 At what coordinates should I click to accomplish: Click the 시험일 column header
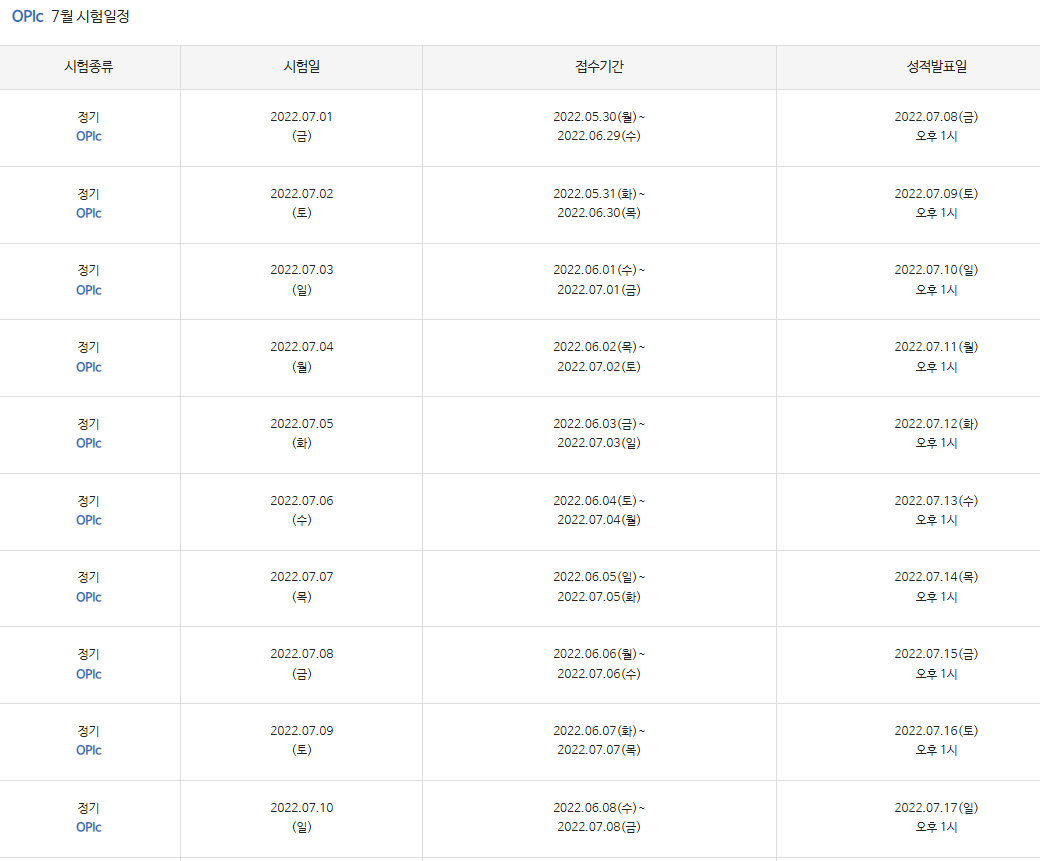302,66
